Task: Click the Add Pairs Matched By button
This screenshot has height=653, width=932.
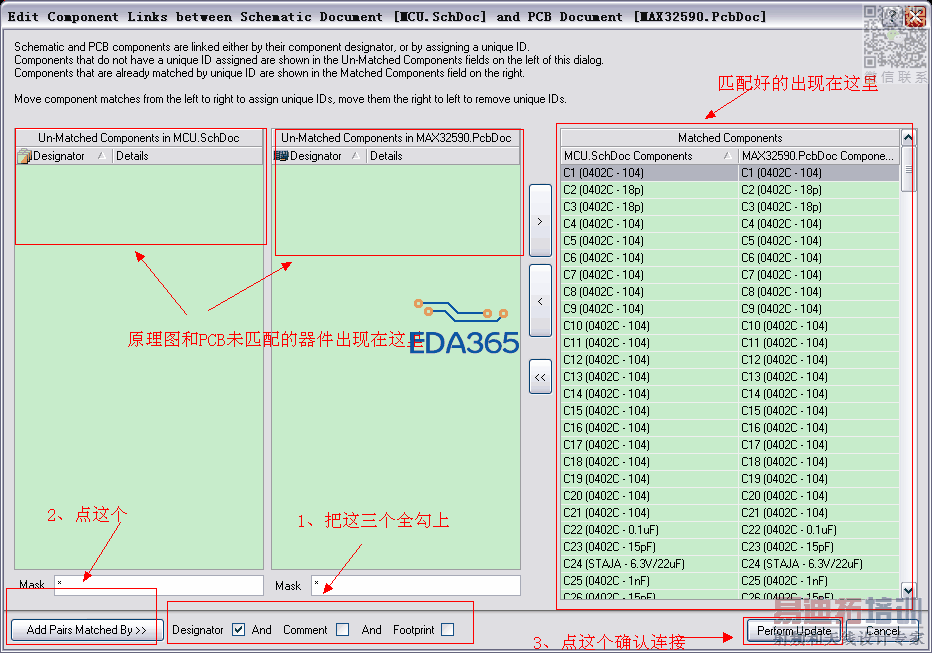Action: pos(87,630)
